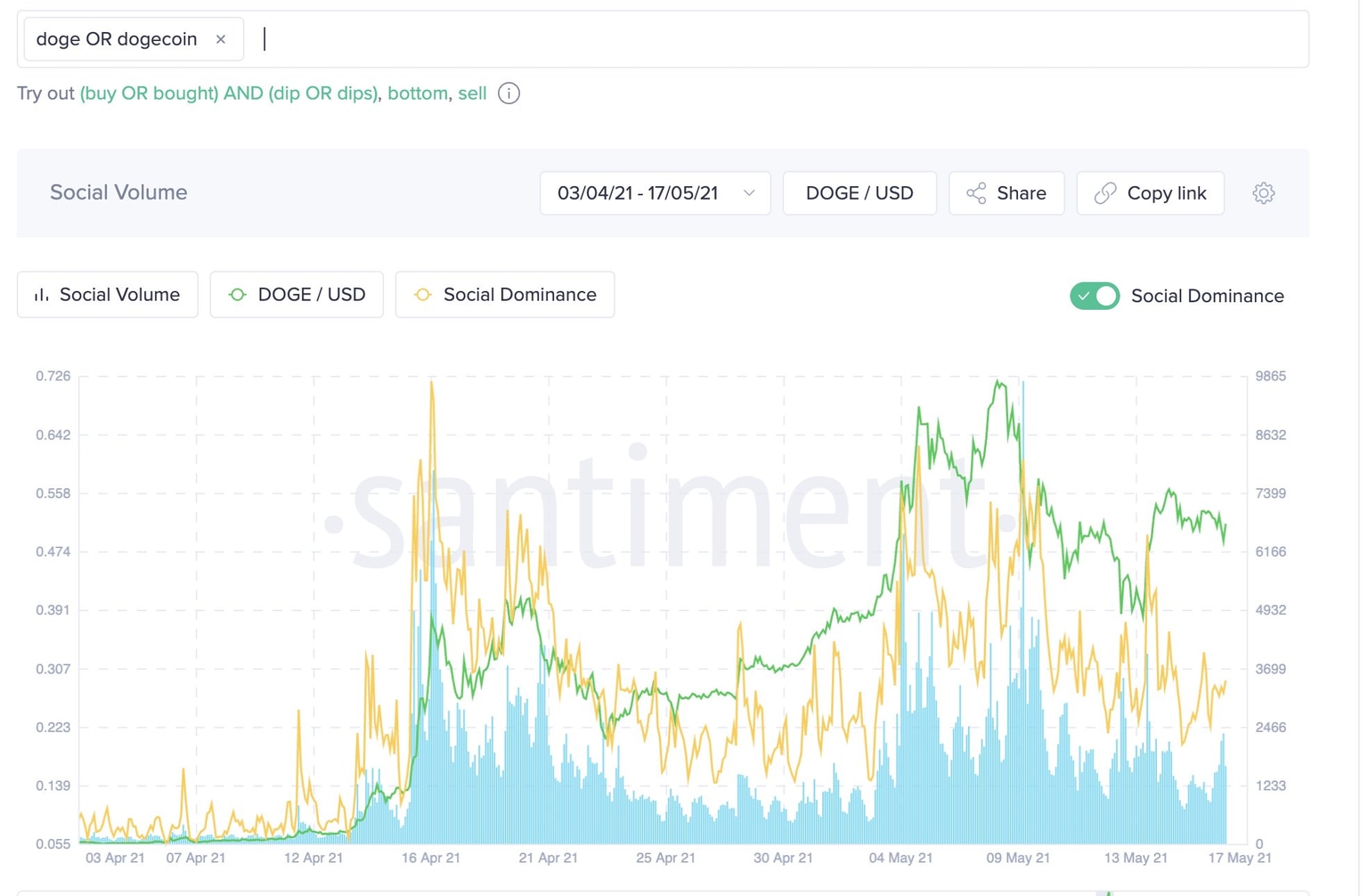Screen dimensions: 1368x896
Task: Open the chart settings gear
Action: point(1263,192)
